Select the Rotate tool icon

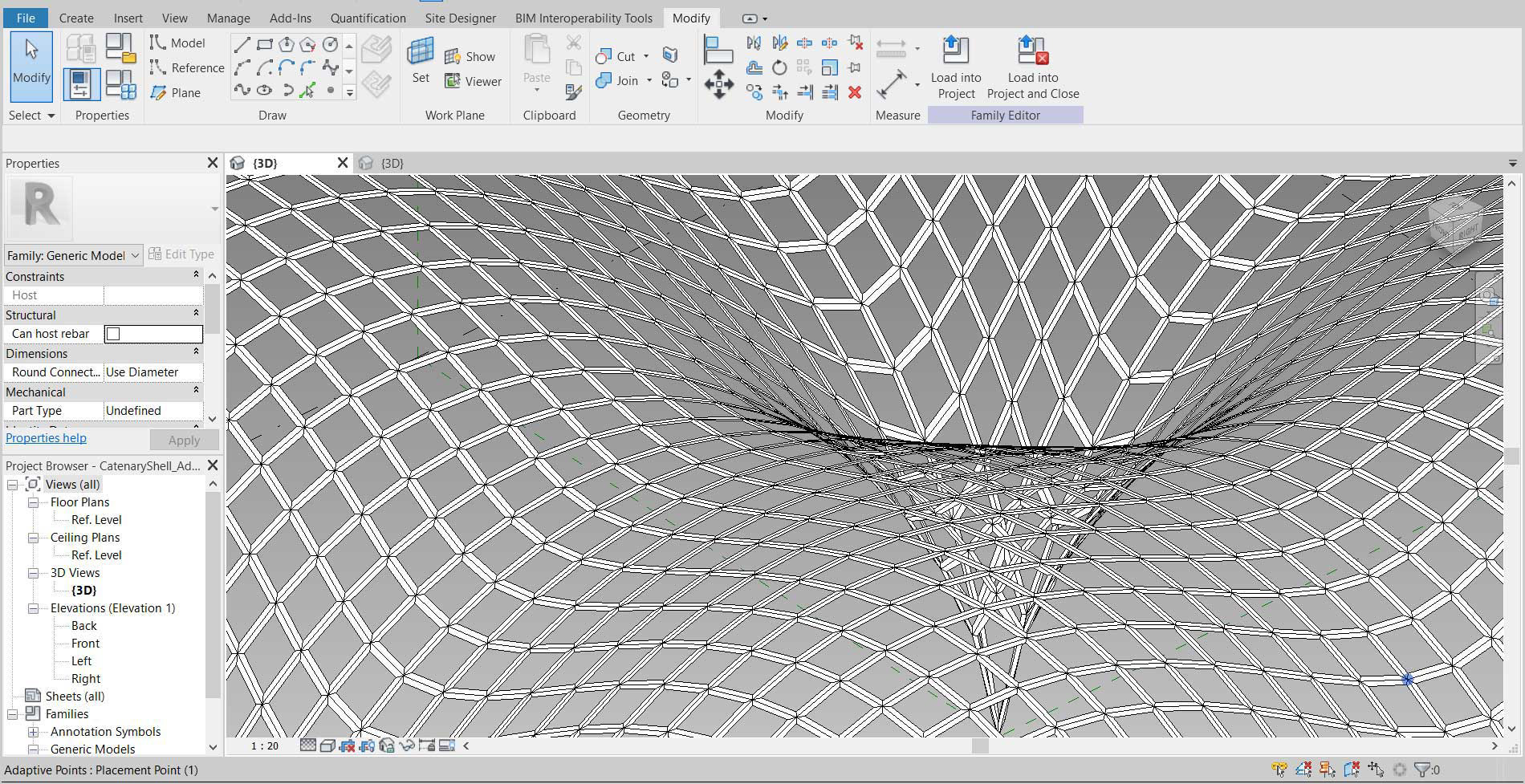click(x=779, y=68)
